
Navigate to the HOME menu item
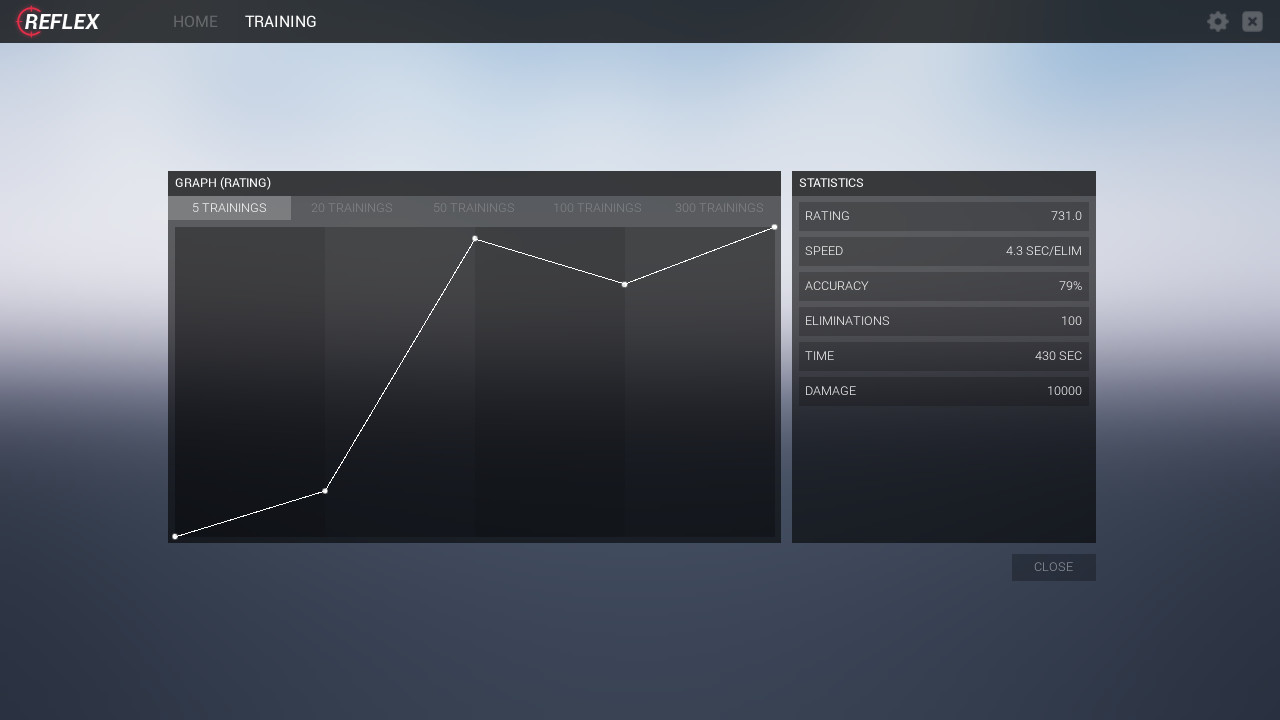click(195, 21)
